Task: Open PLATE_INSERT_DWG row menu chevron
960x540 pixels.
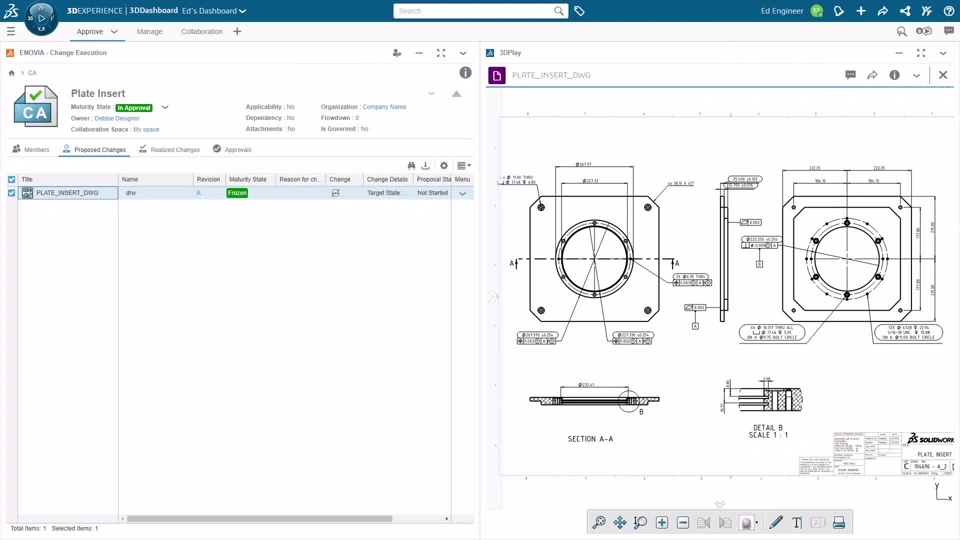Action: click(463, 193)
